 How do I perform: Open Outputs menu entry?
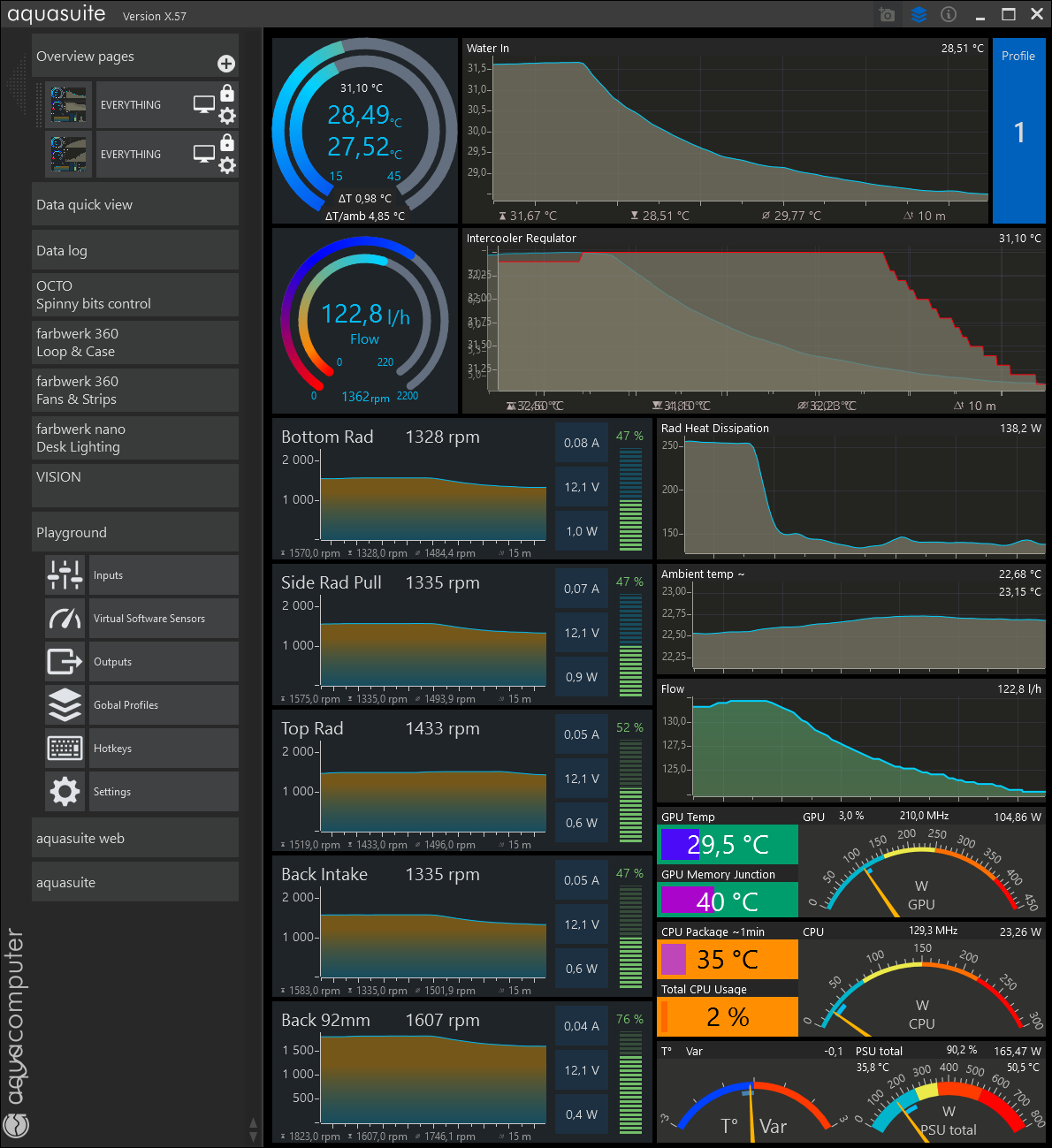point(164,662)
